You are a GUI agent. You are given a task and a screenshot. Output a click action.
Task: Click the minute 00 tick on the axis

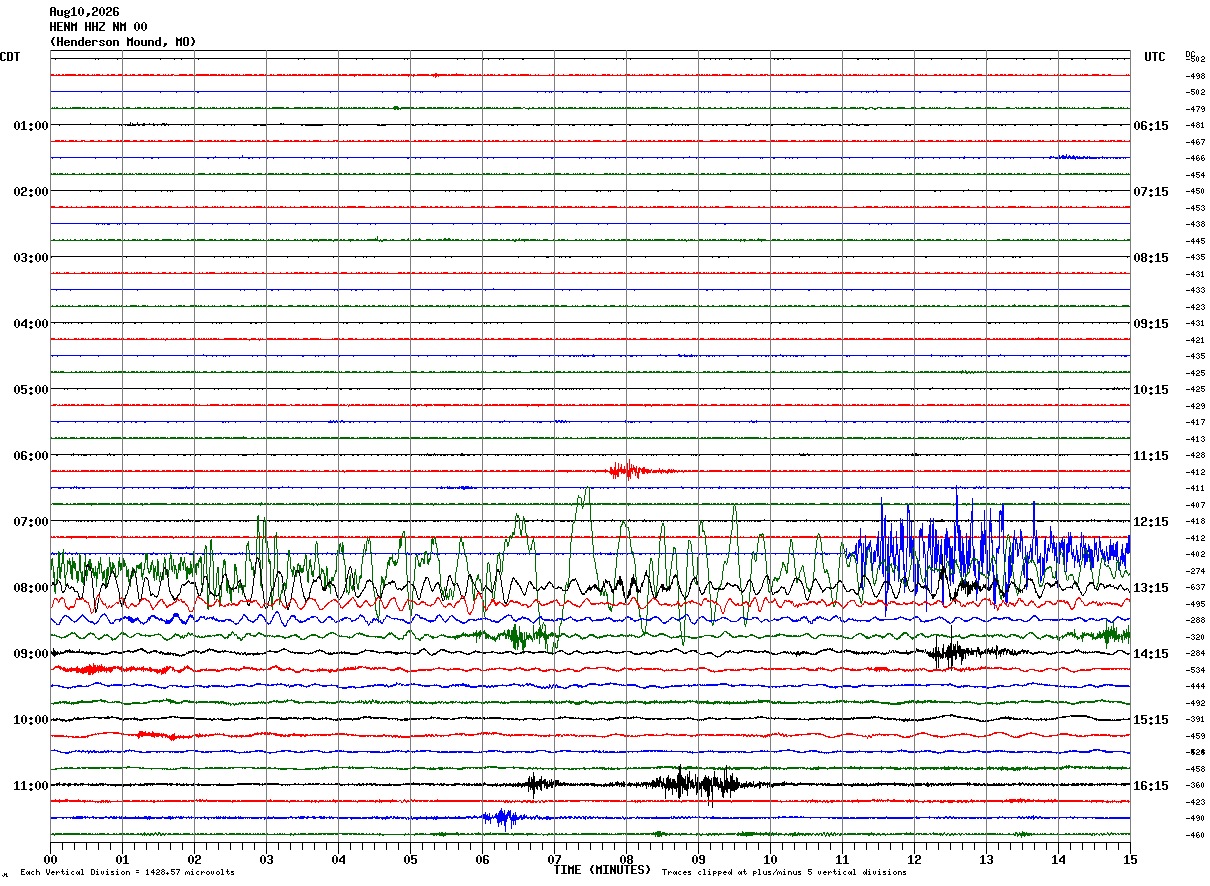50,859
